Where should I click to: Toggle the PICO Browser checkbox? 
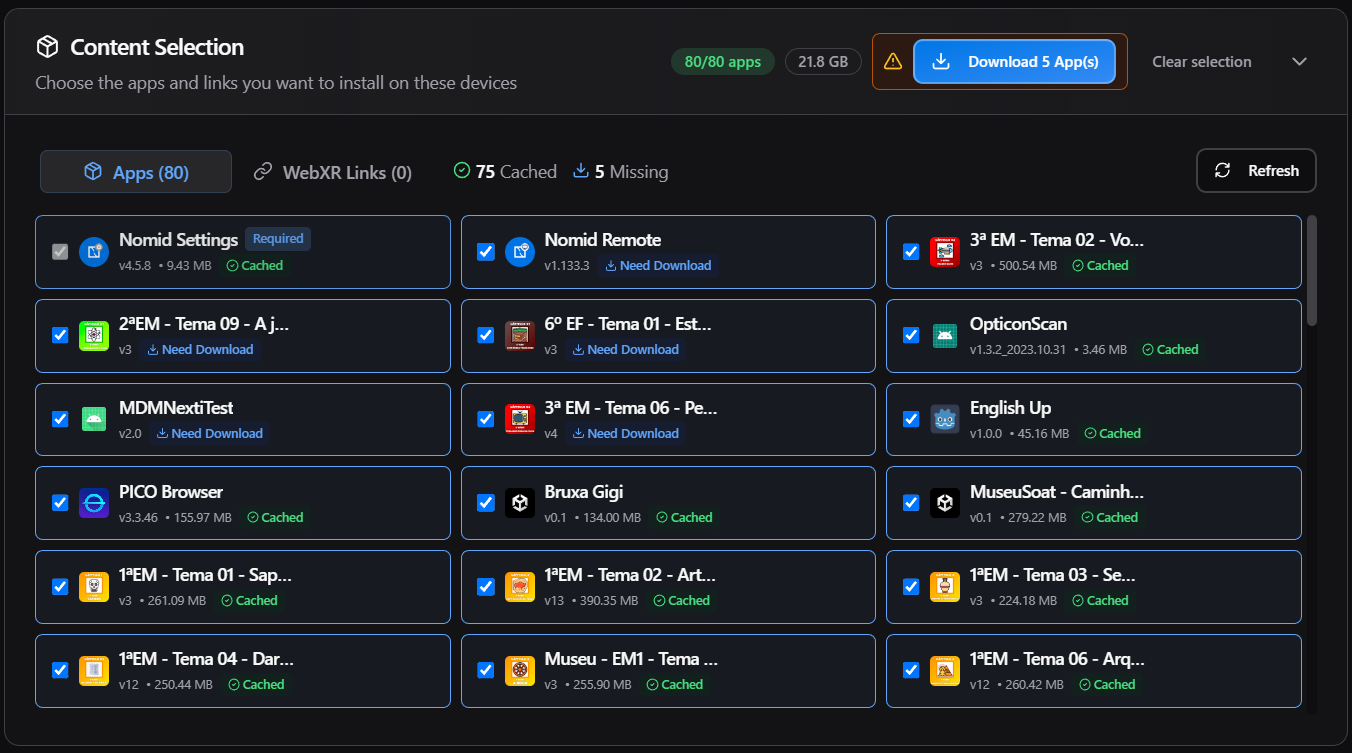coord(60,503)
